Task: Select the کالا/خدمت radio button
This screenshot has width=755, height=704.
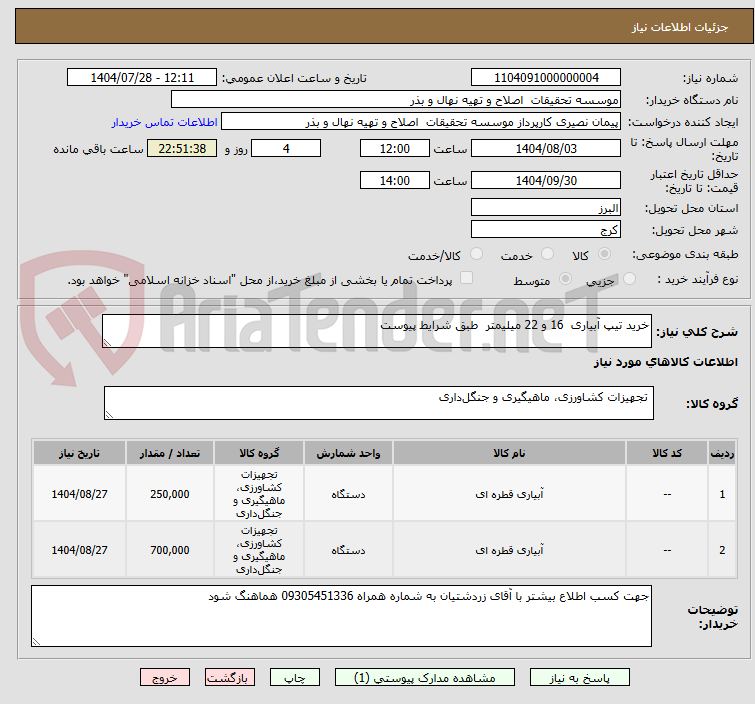Action: click(x=476, y=254)
